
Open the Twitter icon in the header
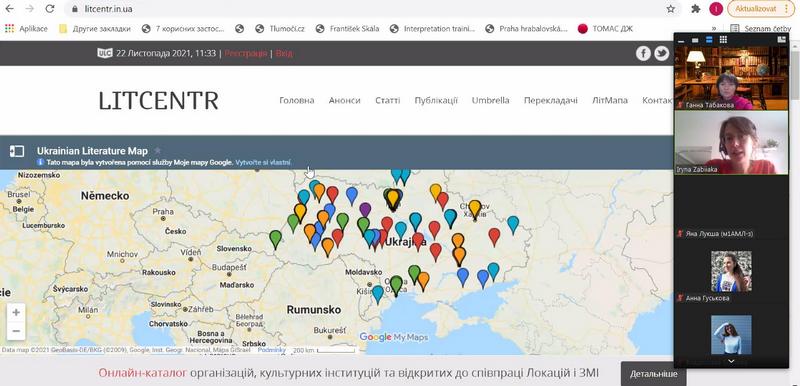[662, 54]
